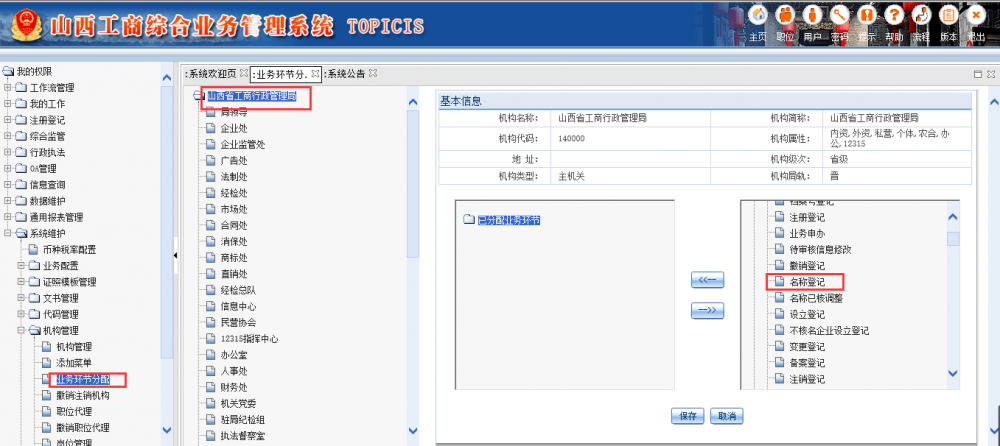Click the move-left arrow button
Viewport: 1000px width, 446px height.
(x=707, y=280)
